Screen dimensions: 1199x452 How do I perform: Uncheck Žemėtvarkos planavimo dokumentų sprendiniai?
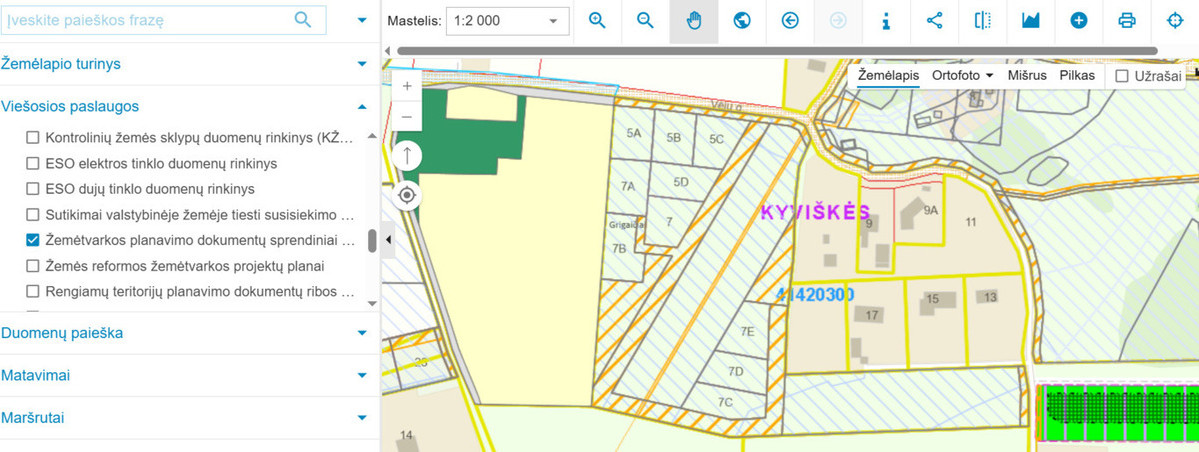tap(32, 240)
